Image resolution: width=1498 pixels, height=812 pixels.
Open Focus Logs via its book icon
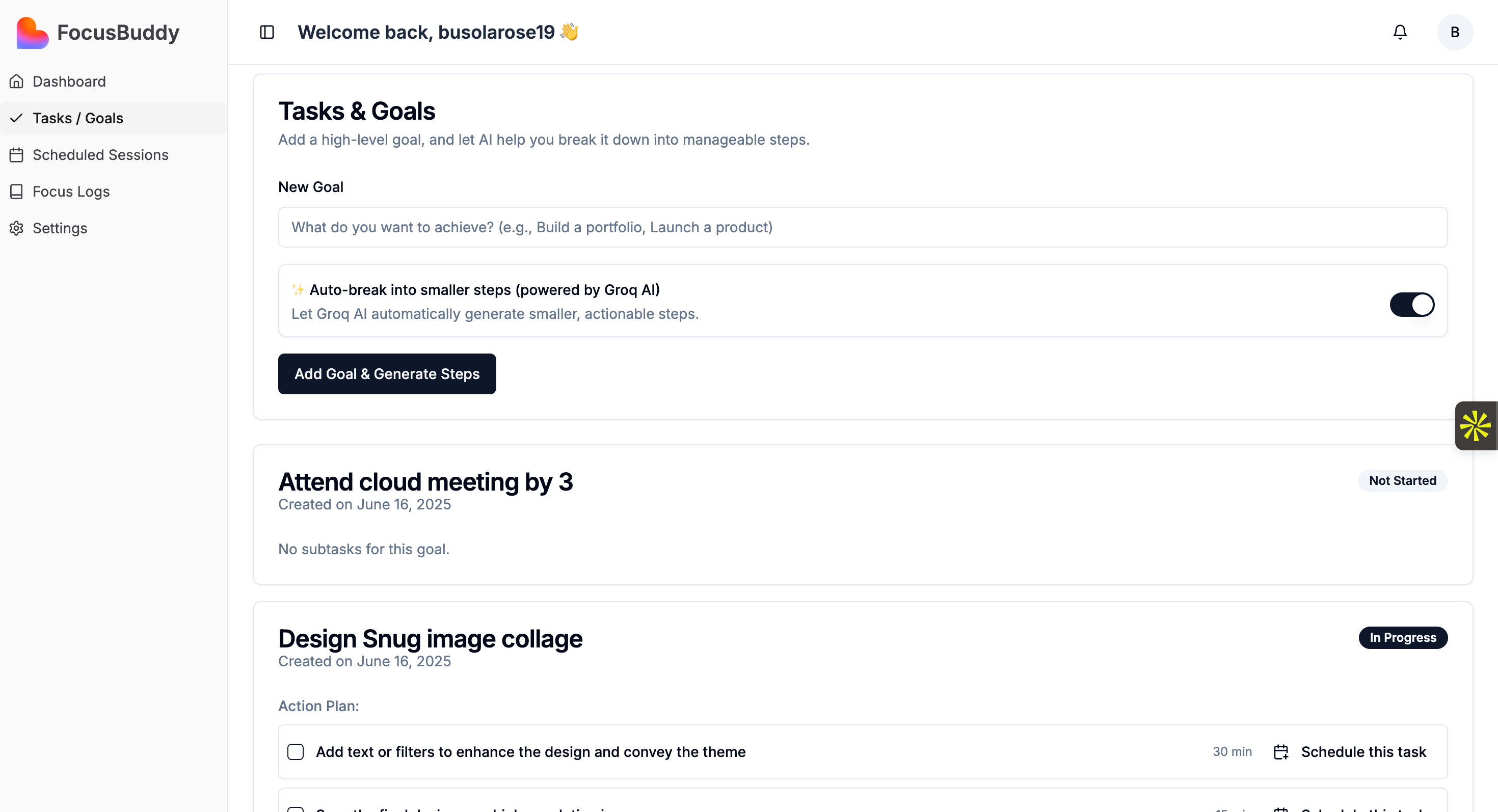point(16,191)
